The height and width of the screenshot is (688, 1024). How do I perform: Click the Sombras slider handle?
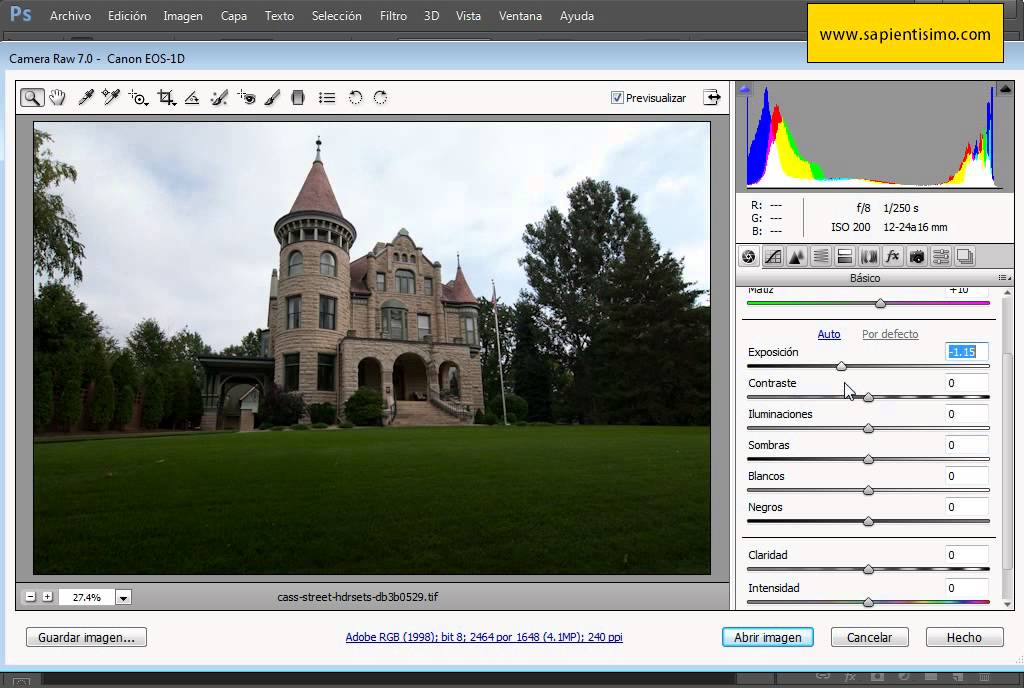pyautogui.click(x=869, y=460)
